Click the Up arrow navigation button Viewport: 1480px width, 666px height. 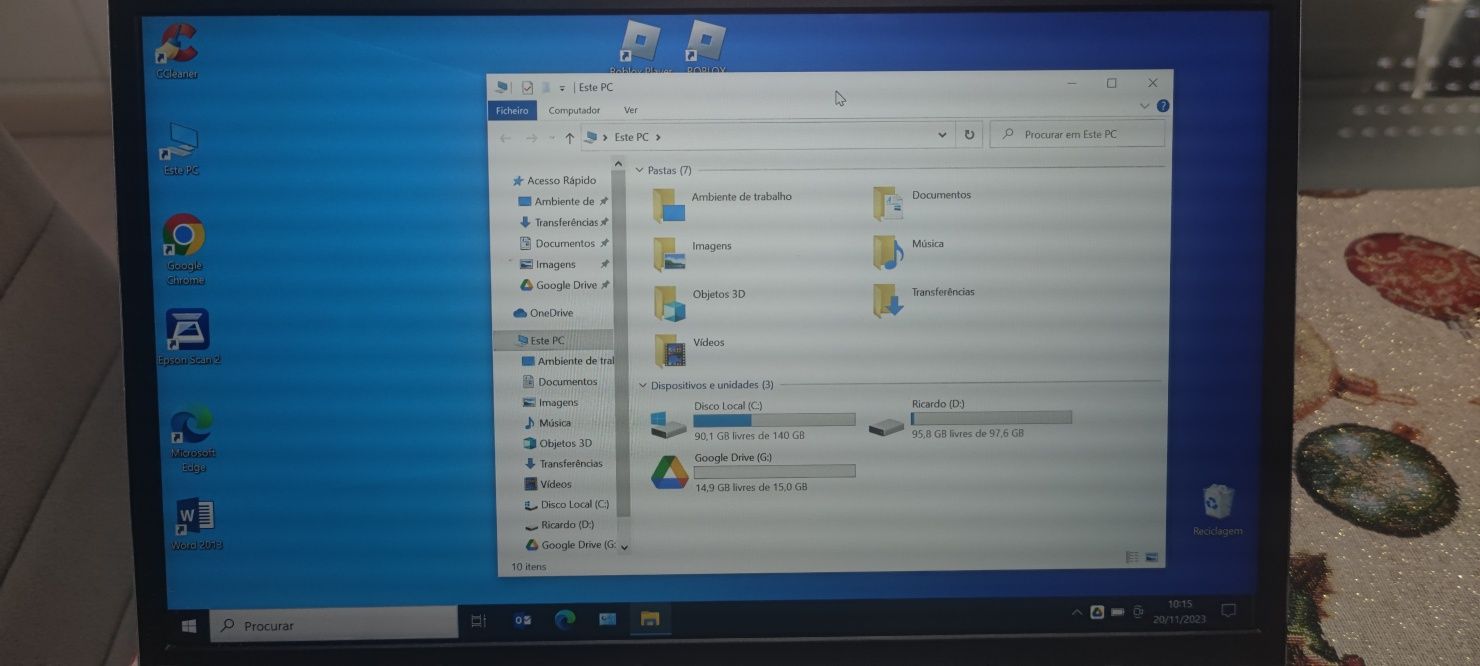point(569,138)
